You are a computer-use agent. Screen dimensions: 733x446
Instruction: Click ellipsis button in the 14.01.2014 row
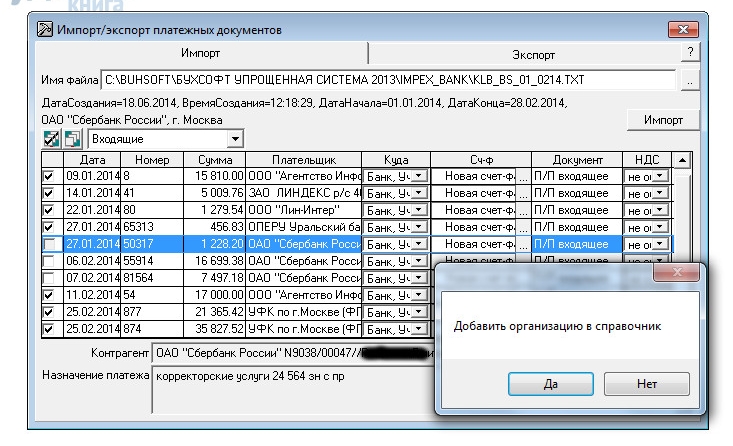[523, 193]
